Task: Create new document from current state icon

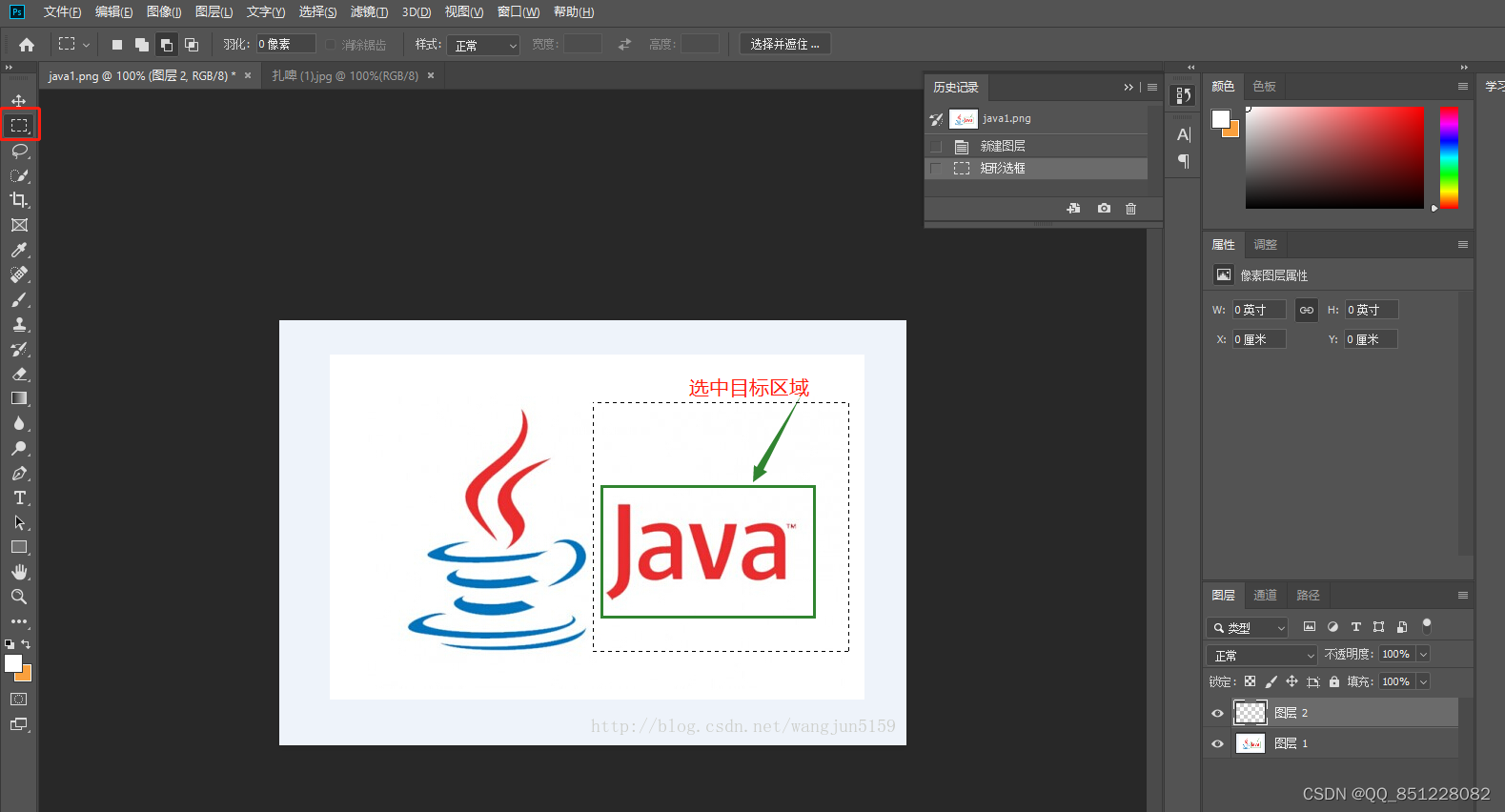Action: 1074,208
